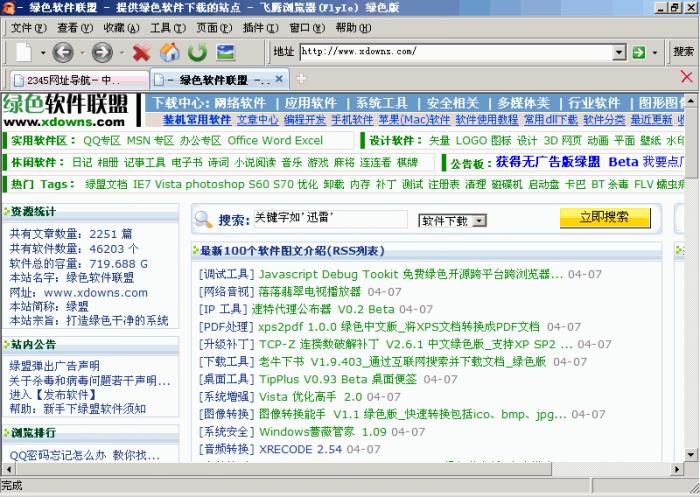This screenshot has width=700, height=497.
Task: Open the 软件下载 search type dropdown
Action: 452,221
